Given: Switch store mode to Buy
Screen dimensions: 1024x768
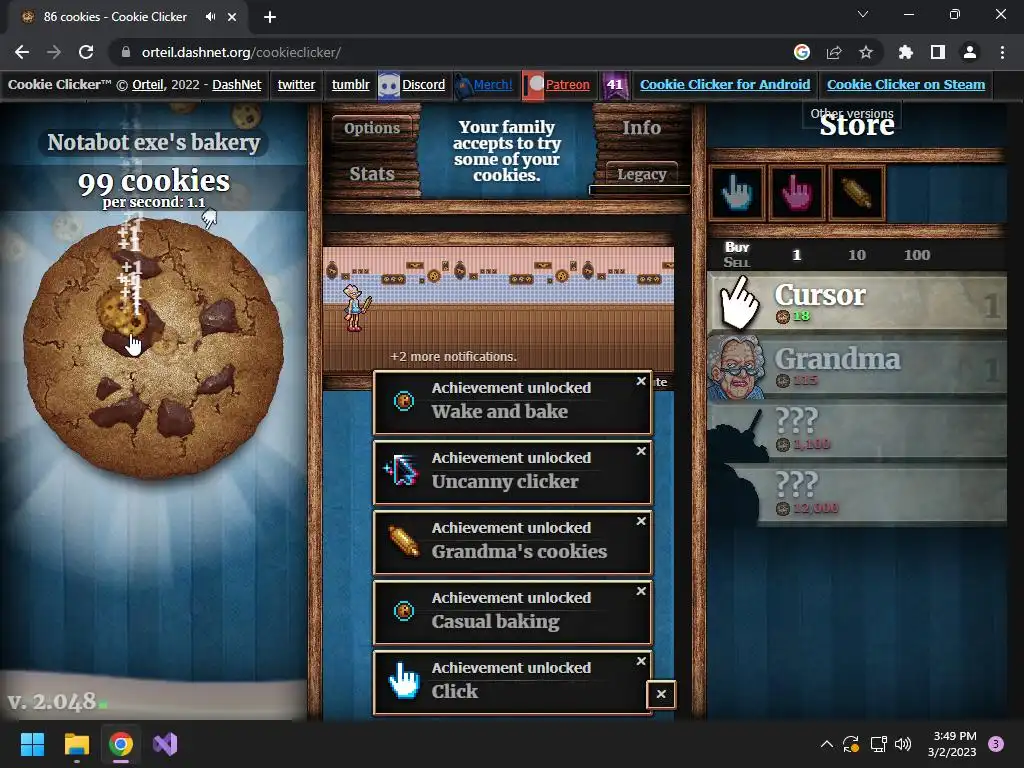Looking at the screenshot, I should tap(737, 247).
